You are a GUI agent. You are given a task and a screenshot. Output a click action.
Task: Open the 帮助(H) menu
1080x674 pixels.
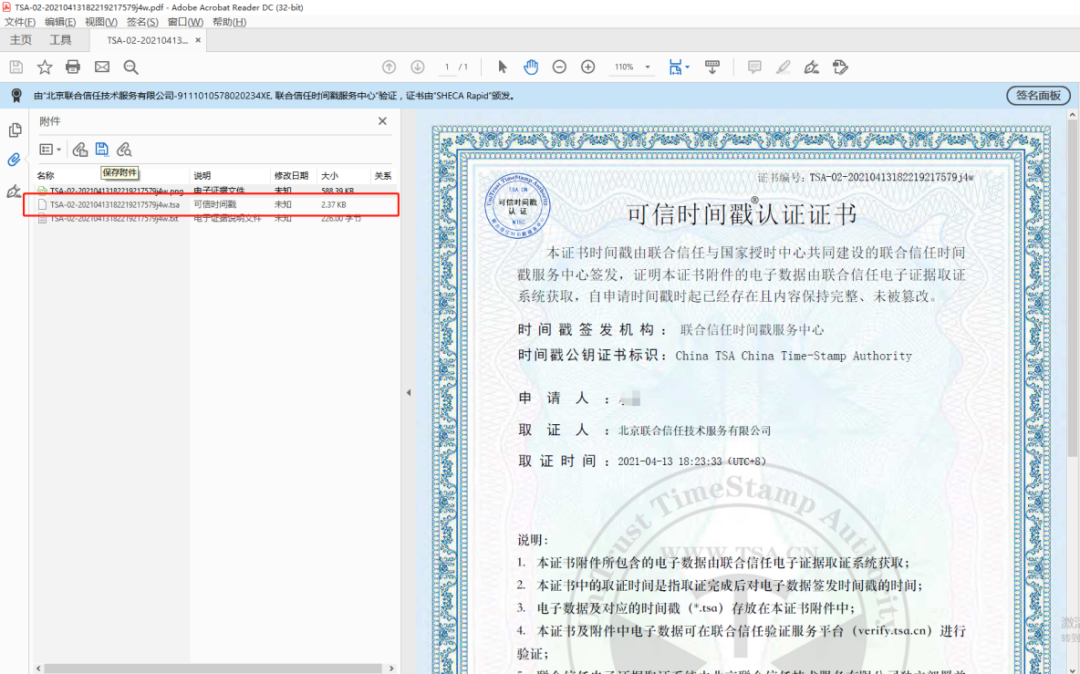point(229,22)
